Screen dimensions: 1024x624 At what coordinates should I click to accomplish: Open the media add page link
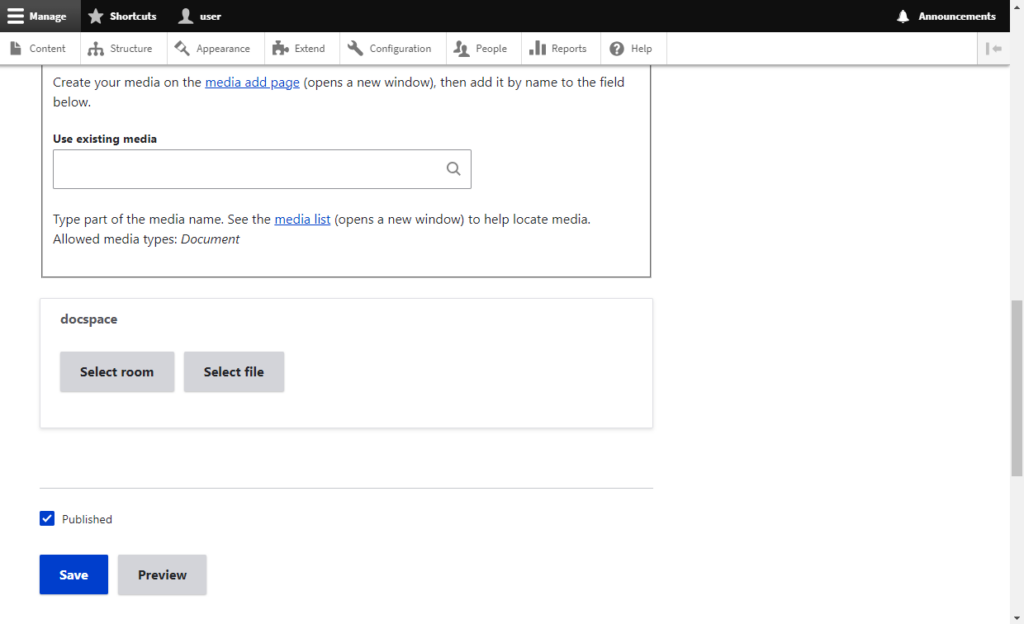[252, 81]
